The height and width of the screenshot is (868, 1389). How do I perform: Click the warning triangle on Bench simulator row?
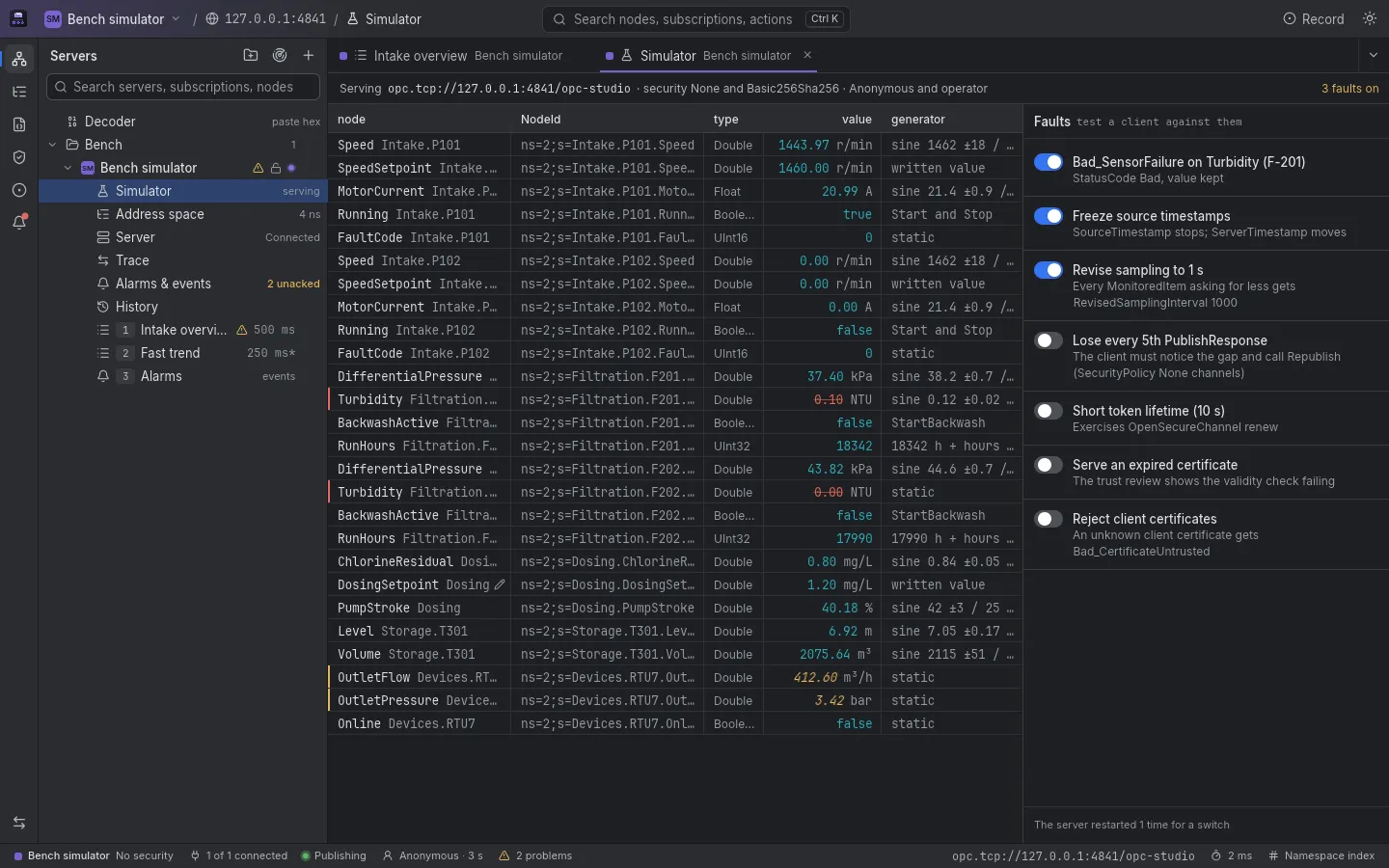(259, 168)
